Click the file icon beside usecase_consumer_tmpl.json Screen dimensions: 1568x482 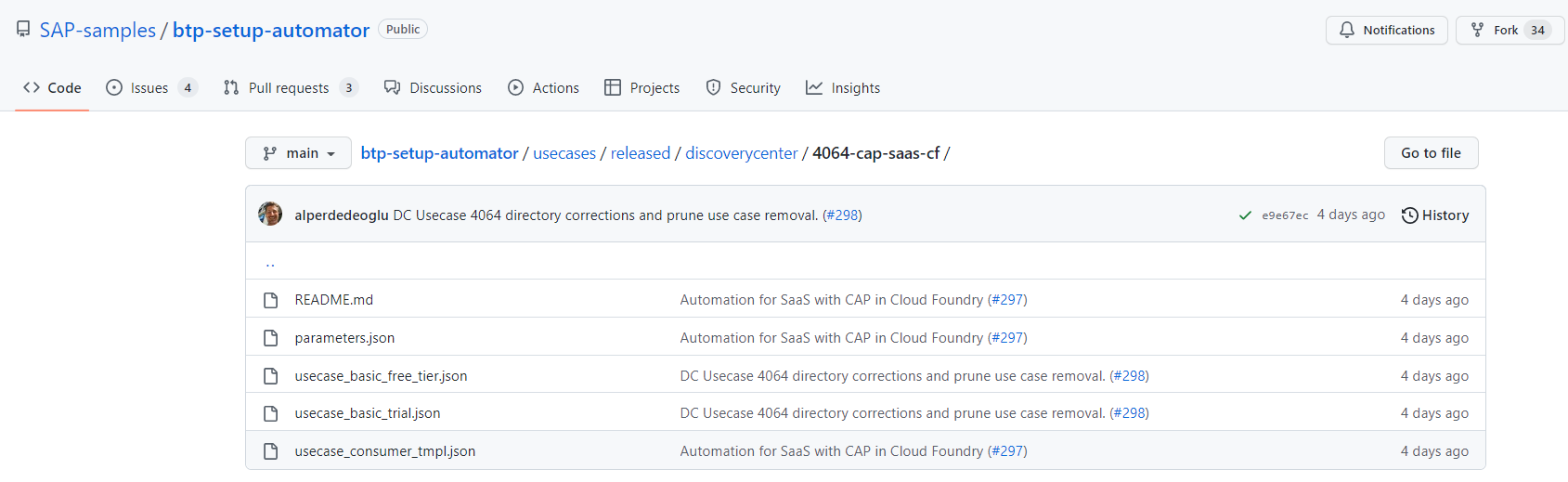pos(271,451)
